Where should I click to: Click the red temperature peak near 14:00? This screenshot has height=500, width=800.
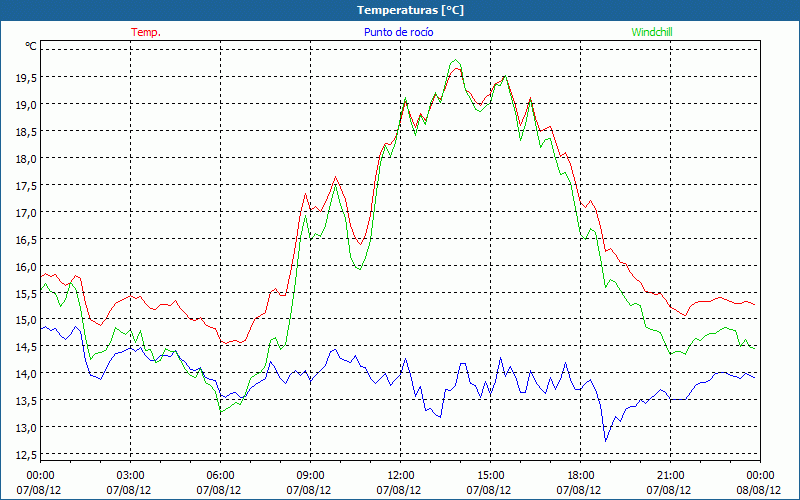pyautogui.click(x=456, y=68)
